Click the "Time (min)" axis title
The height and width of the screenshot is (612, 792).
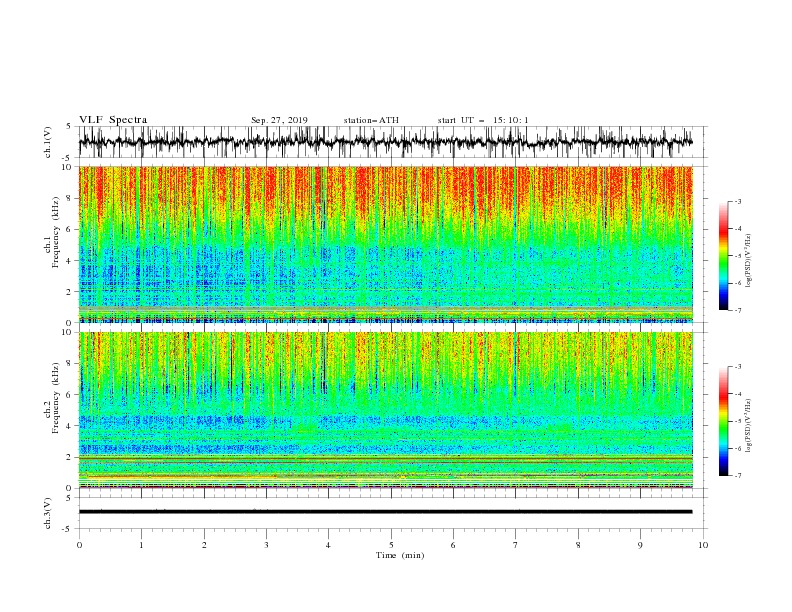[400, 555]
